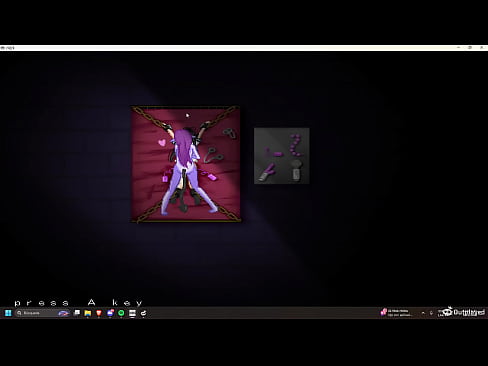This screenshot has width=488, height=366.
Task: Open the Windows Start menu
Action: [x=8, y=313]
